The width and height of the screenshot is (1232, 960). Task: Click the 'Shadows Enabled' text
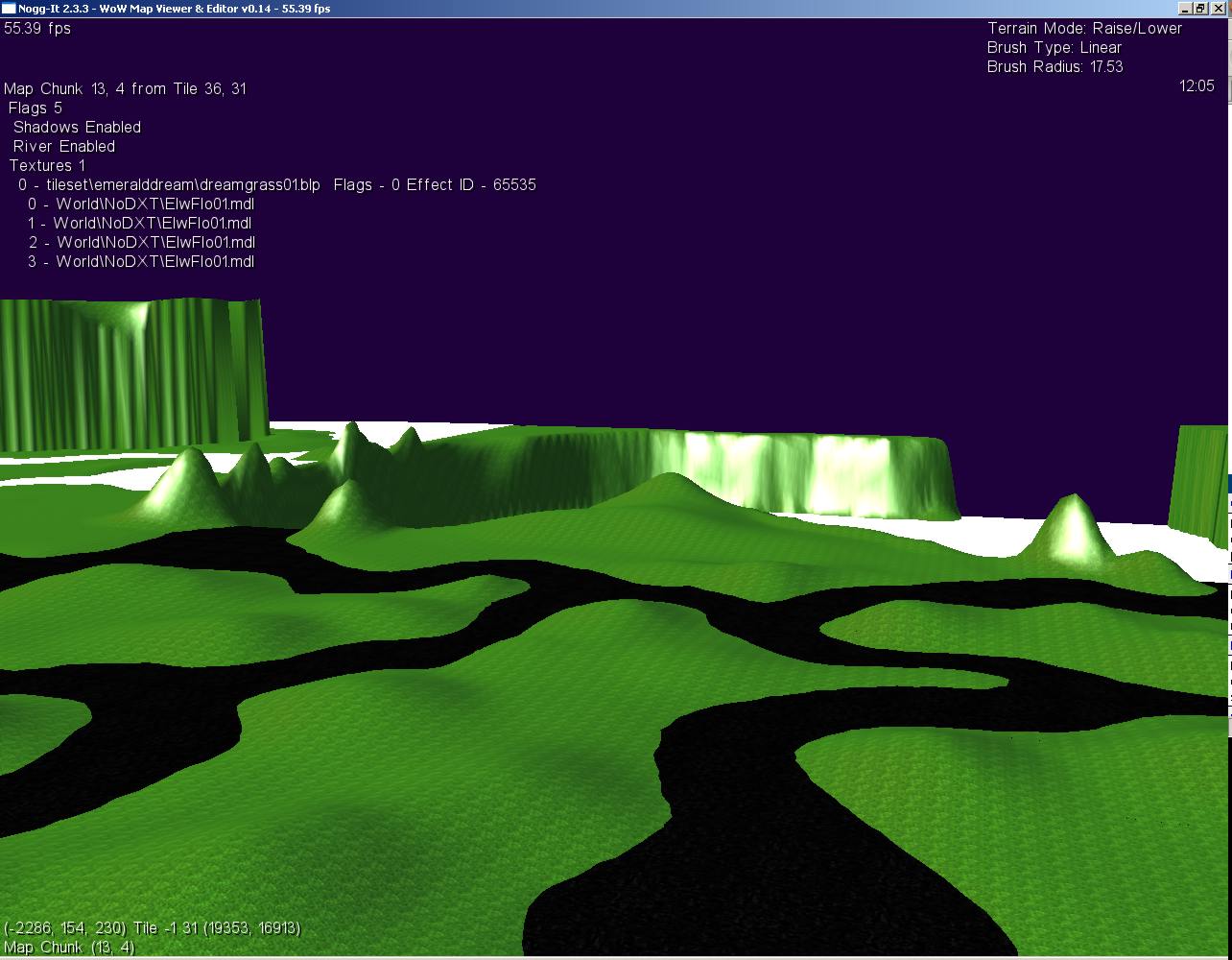[x=77, y=127]
